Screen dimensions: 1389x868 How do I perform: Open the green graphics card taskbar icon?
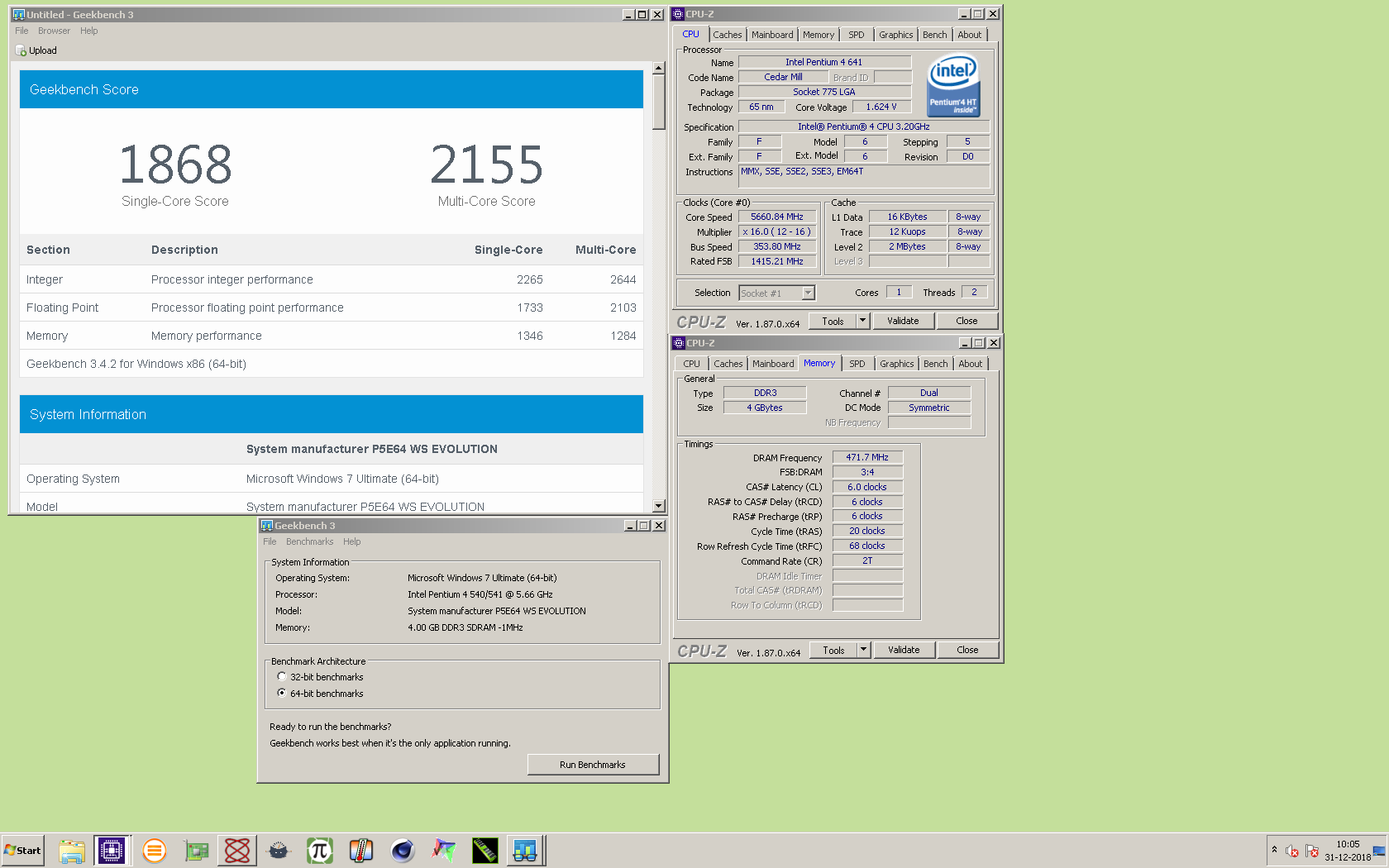pos(196,851)
